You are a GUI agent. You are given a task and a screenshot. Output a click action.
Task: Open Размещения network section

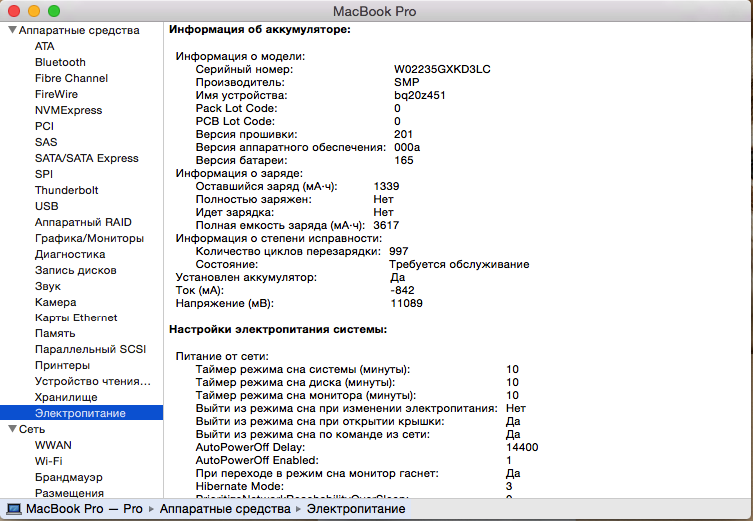tap(69, 493)
